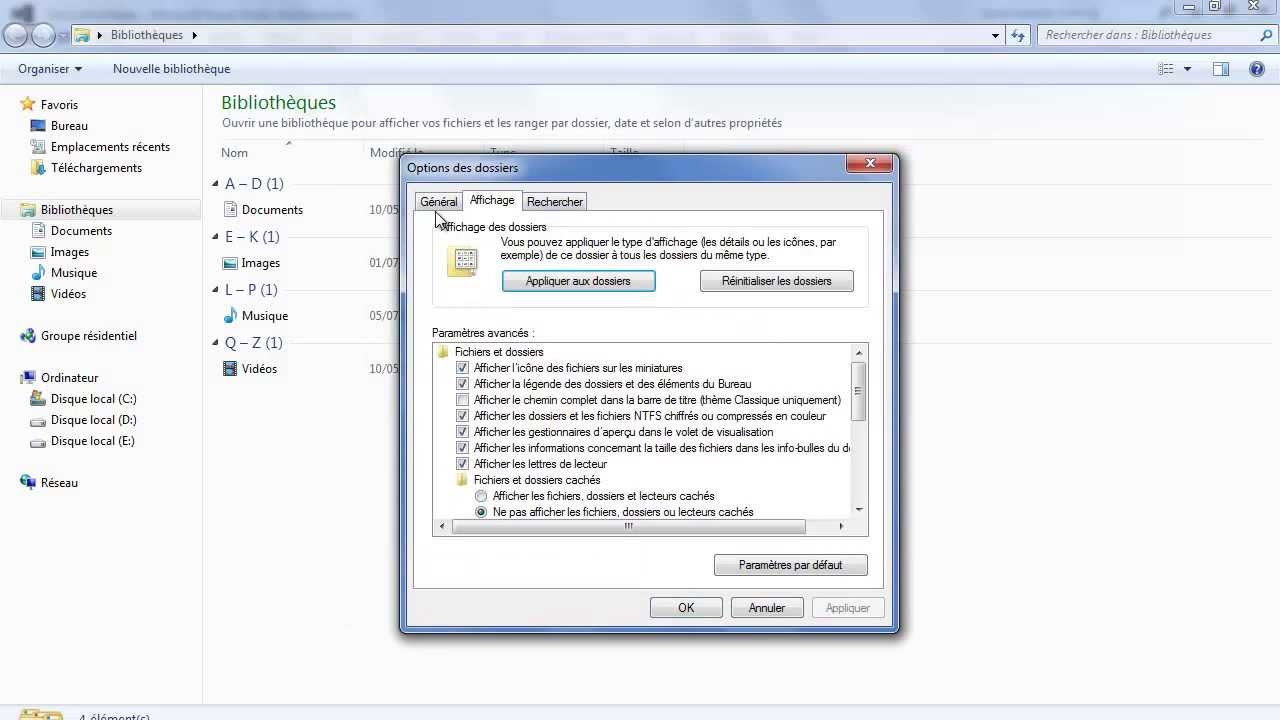
Task: Toggle the preview pane icon
Action: pos(1221,69)
